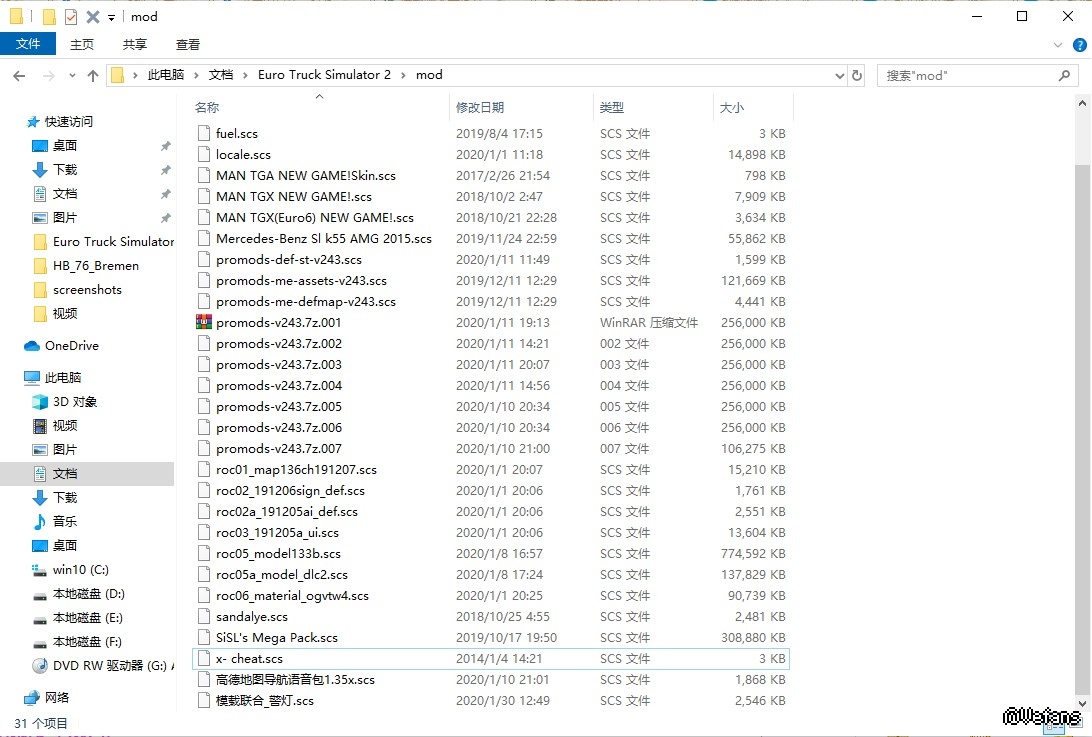Click Euro Truck Simulator 2 breadcrumb
The image size is (1092, 737).
click(324, 75)
